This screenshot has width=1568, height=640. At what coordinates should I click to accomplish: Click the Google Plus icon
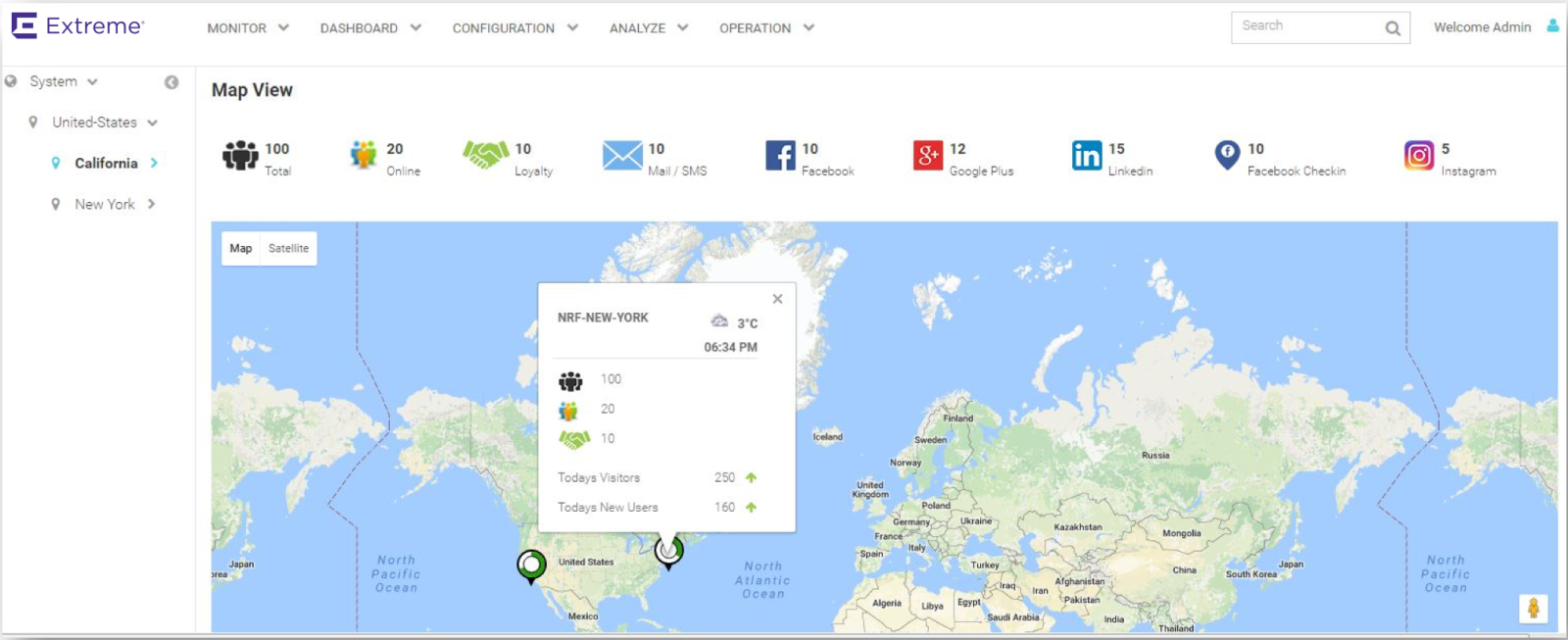click(x=928, y=155)
